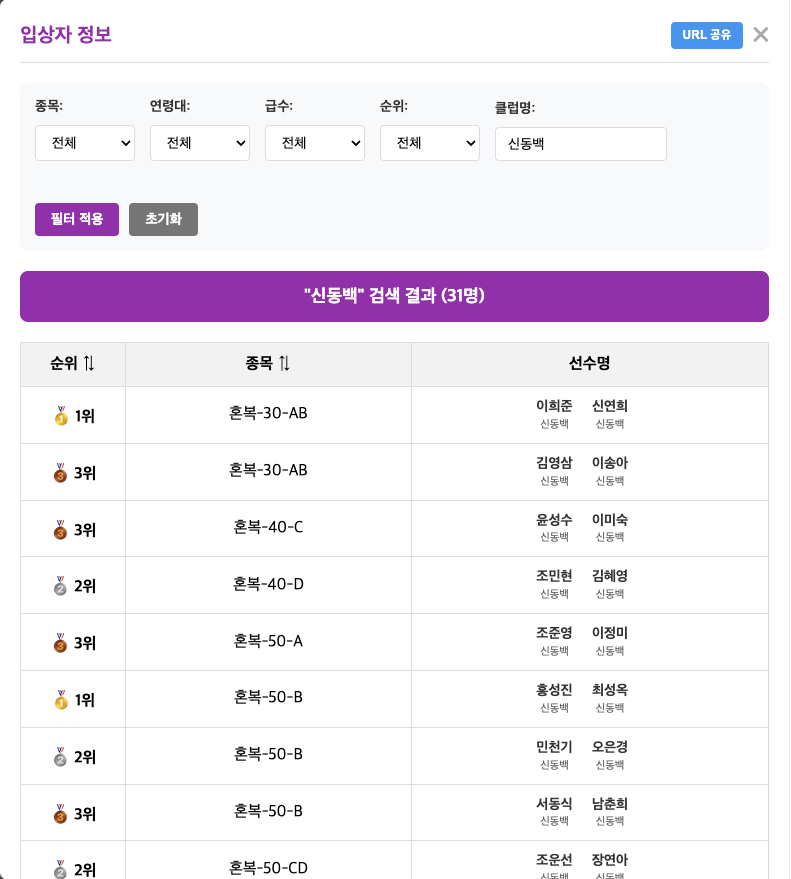Click the bronze medal icon in 혼복-40-C row

click(x=61, y=530)
